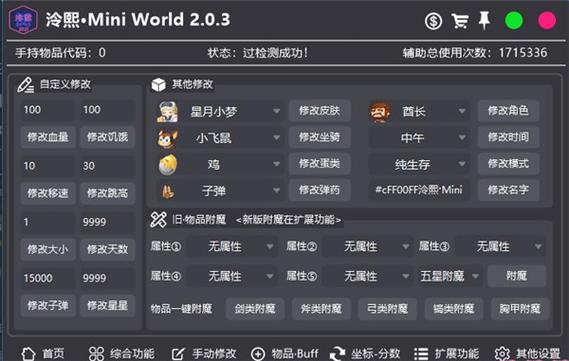
Task: Click the 剑类附魔 button
Action: coord(255,309)
